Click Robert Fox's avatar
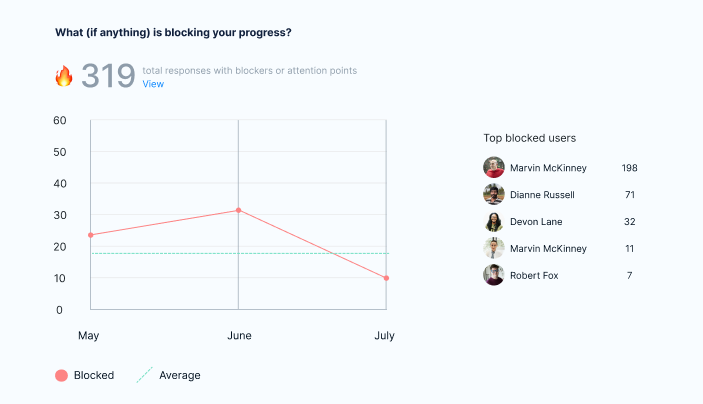 tap(493, 275)
